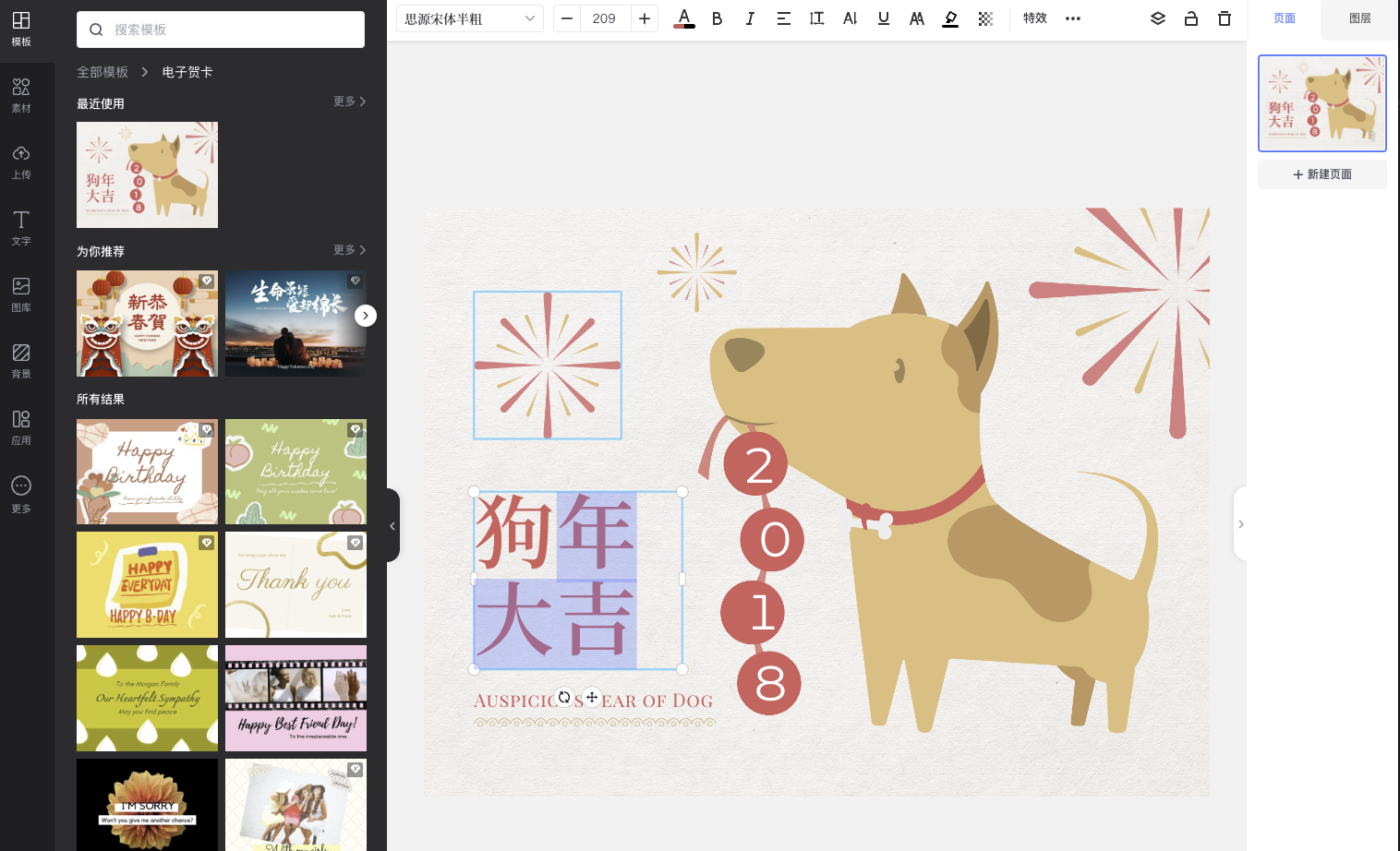Switch to the 图层 tab
Screen dimensions: 1400x851
coord(1359,18)
